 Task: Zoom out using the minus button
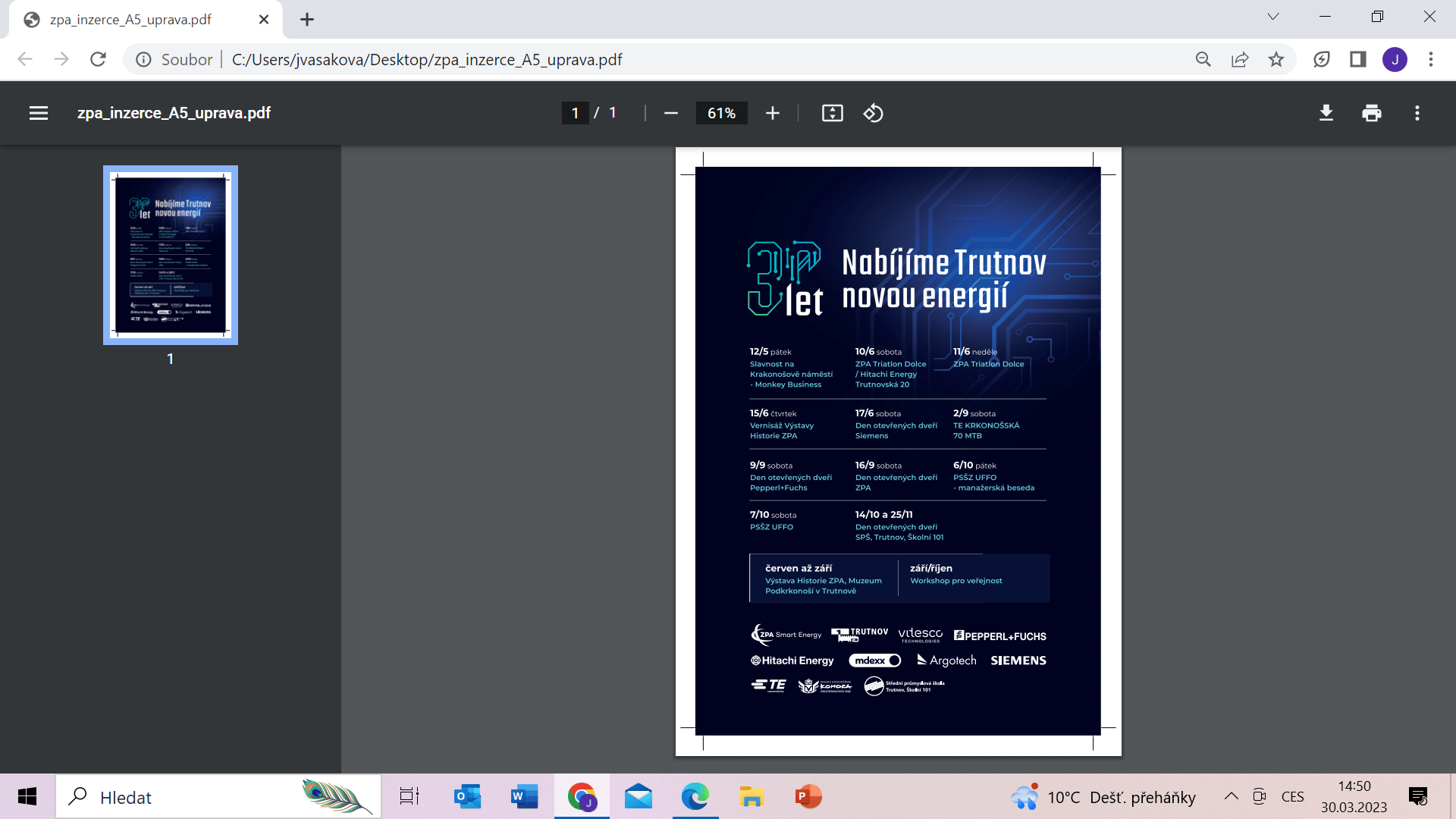pyautogui.click(x=670, y=113)
